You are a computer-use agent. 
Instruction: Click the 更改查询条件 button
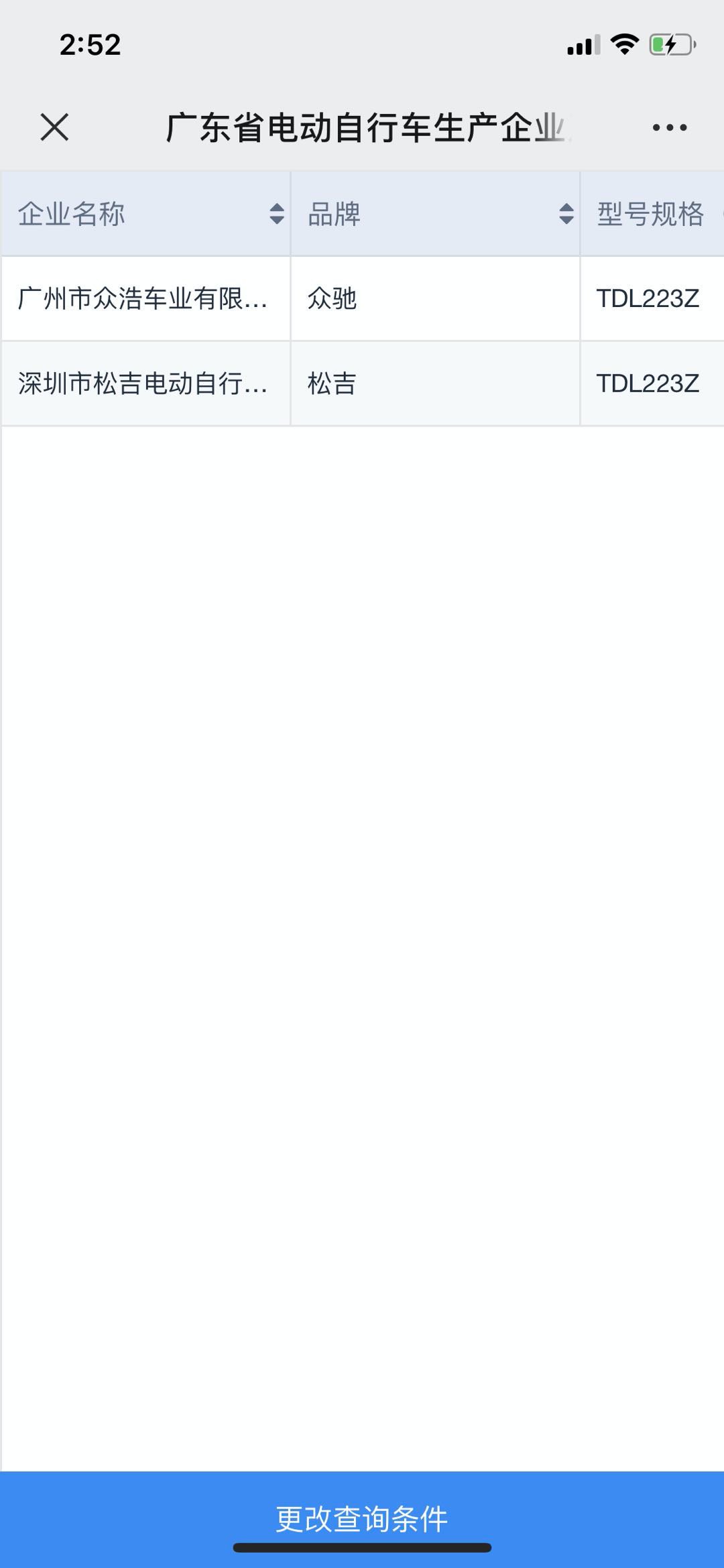click(362, 1518)
